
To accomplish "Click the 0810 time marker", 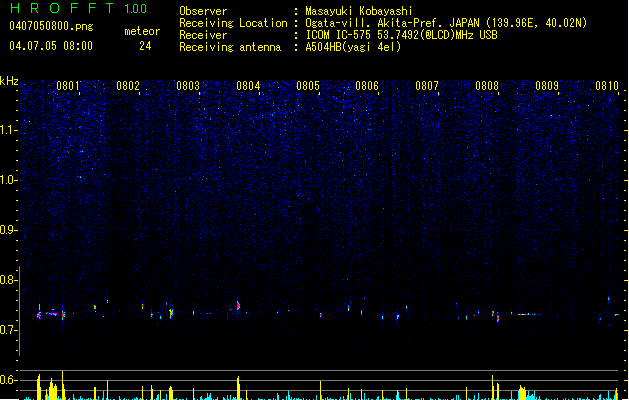I will point(607,86).
